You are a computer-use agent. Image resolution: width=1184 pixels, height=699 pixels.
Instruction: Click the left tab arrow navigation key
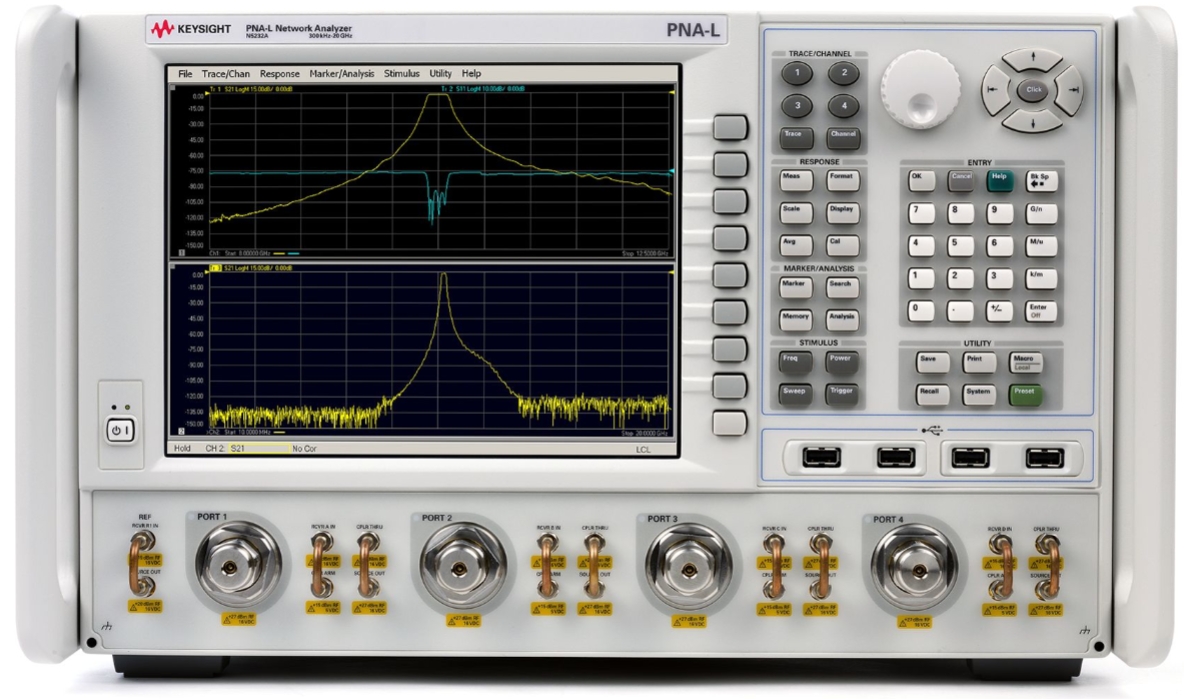(994, 90)
